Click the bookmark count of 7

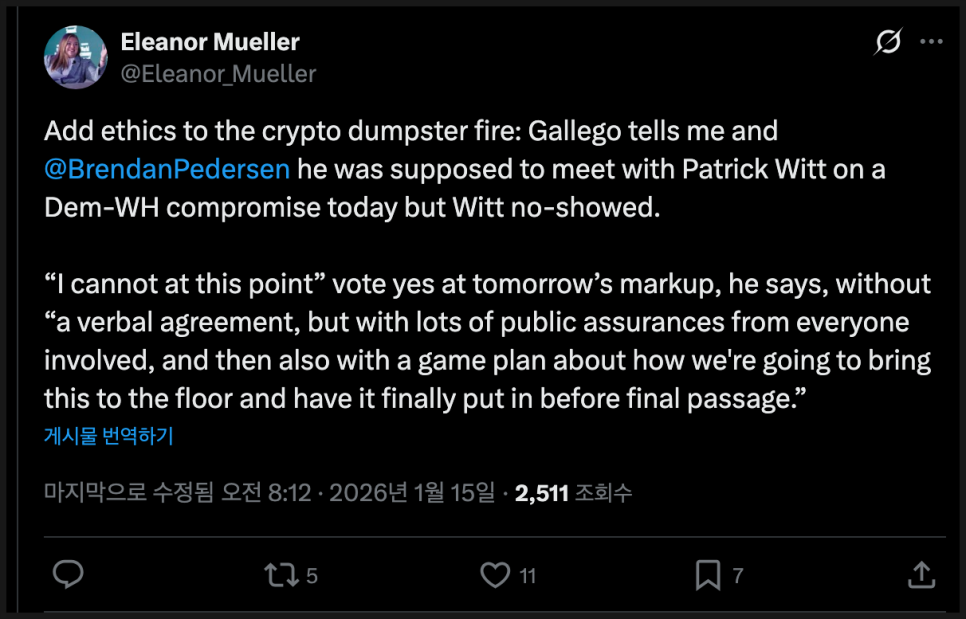point(738,575)
